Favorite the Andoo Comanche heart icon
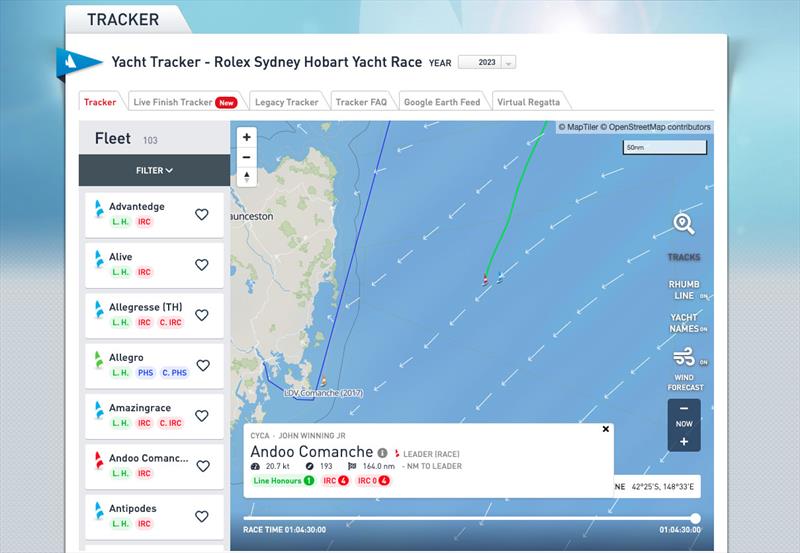The width and height of the screenshot is (800, 553). click(x=203, y=466)
